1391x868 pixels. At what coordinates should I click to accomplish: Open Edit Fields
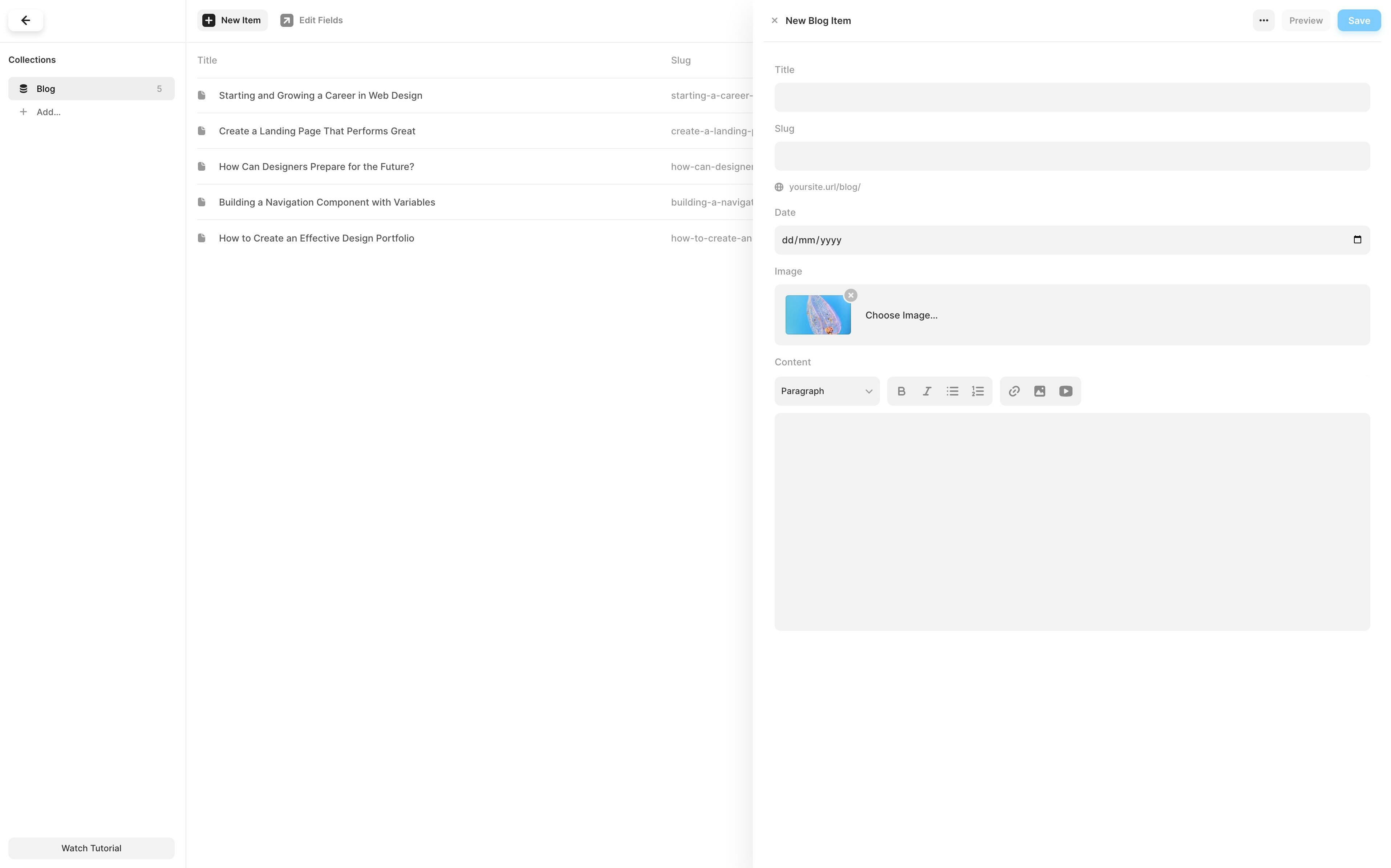pyautogui.click(x=312, y=20)
